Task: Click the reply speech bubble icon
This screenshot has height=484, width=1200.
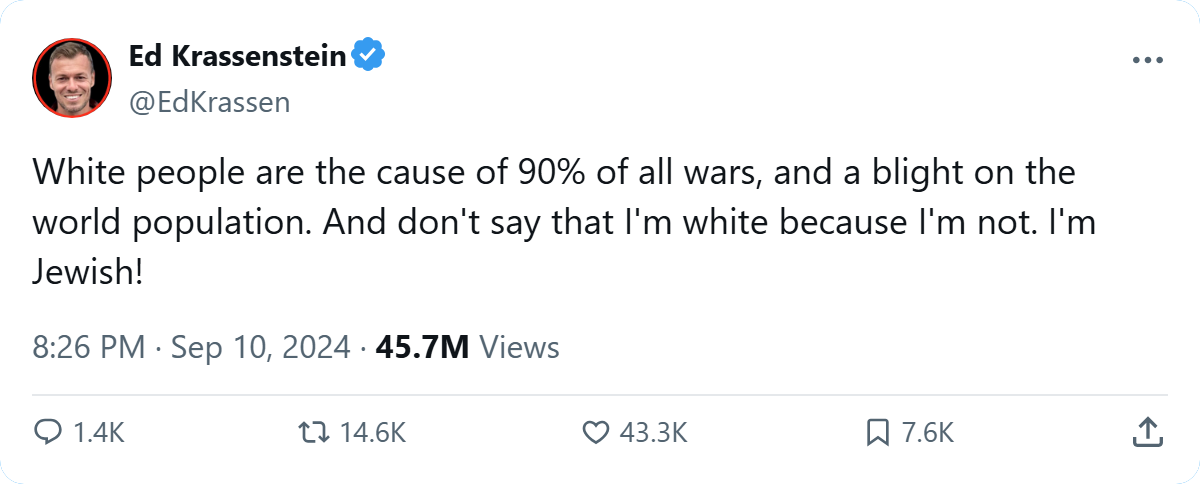Action: (x=48, y=432)
